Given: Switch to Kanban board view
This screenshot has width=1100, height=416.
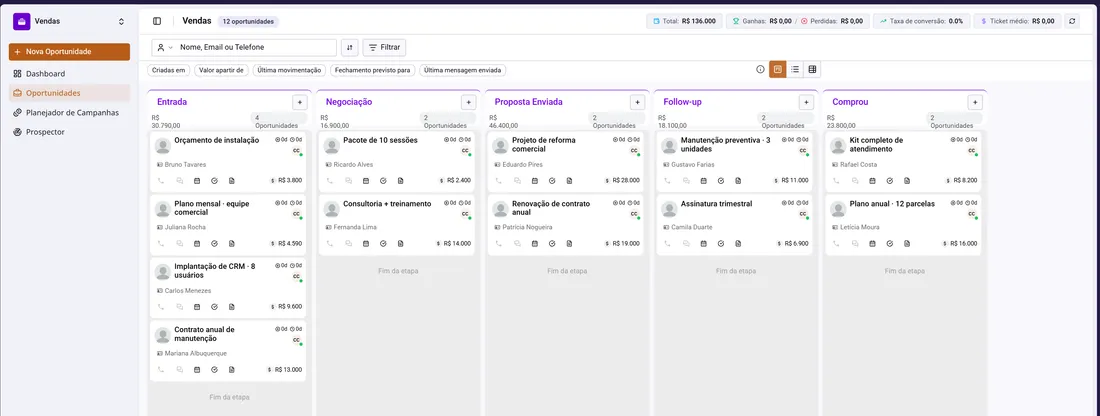Looking at the screenshot, I should point(777,69).
